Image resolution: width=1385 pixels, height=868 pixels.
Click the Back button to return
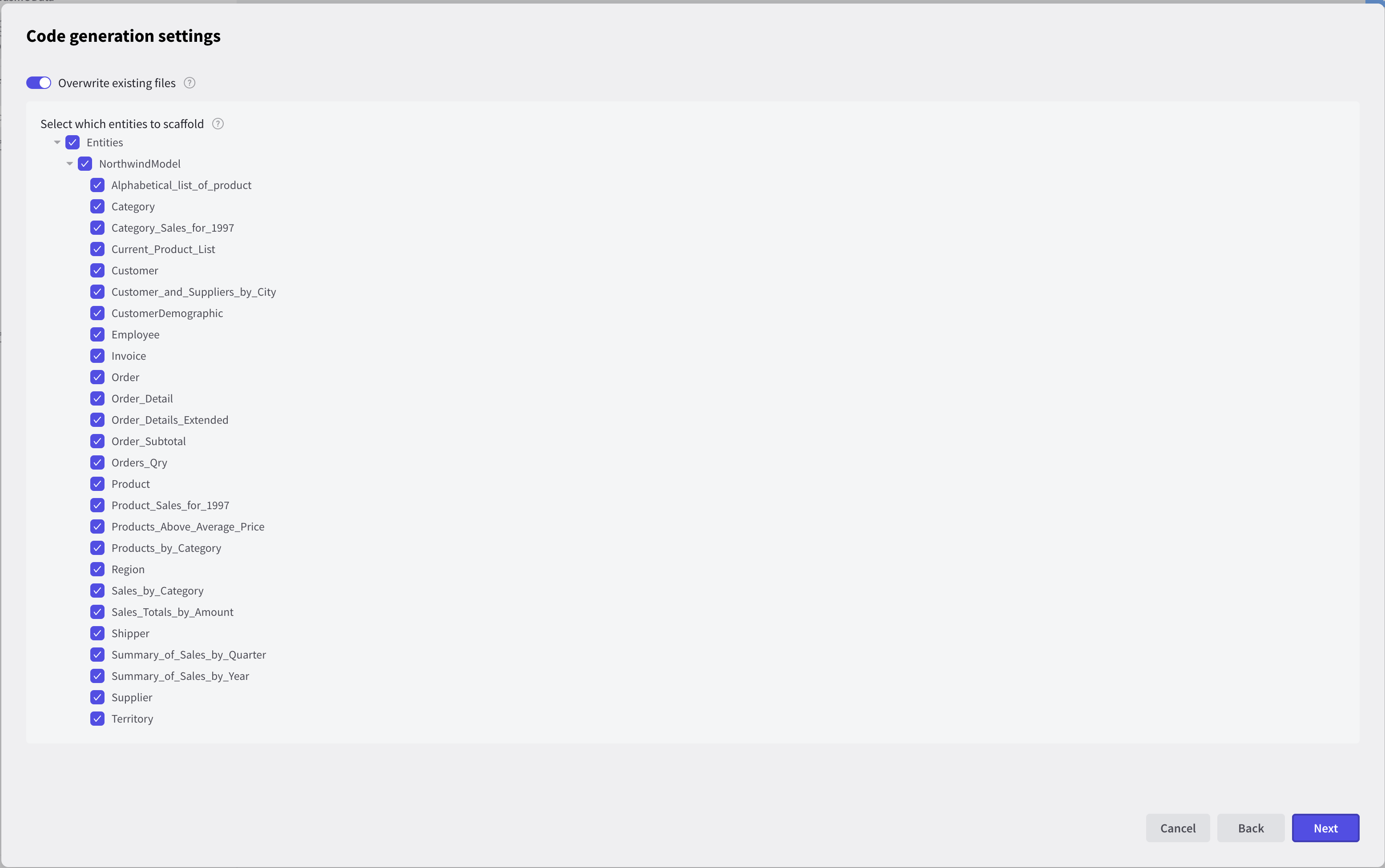click(x=1251, y=827)
